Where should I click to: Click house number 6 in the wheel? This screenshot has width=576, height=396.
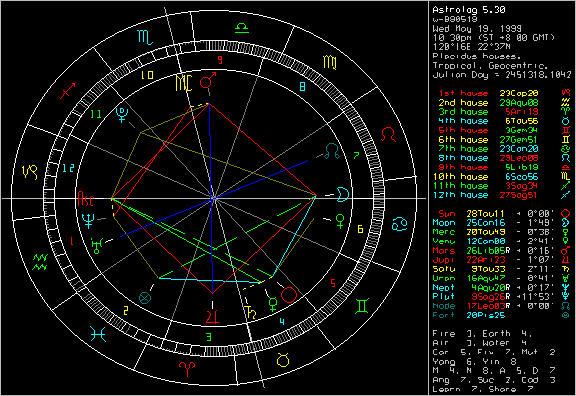pos(360,229)
